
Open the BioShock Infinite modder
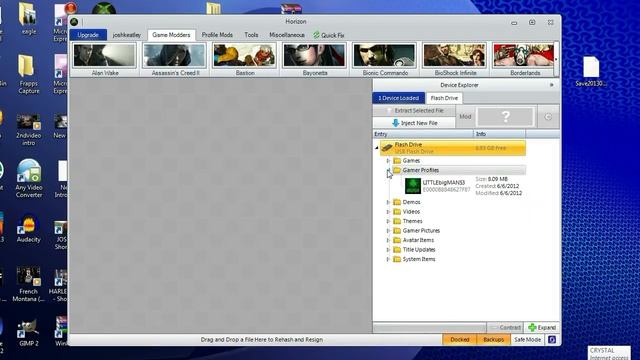[x=455, y=59]
